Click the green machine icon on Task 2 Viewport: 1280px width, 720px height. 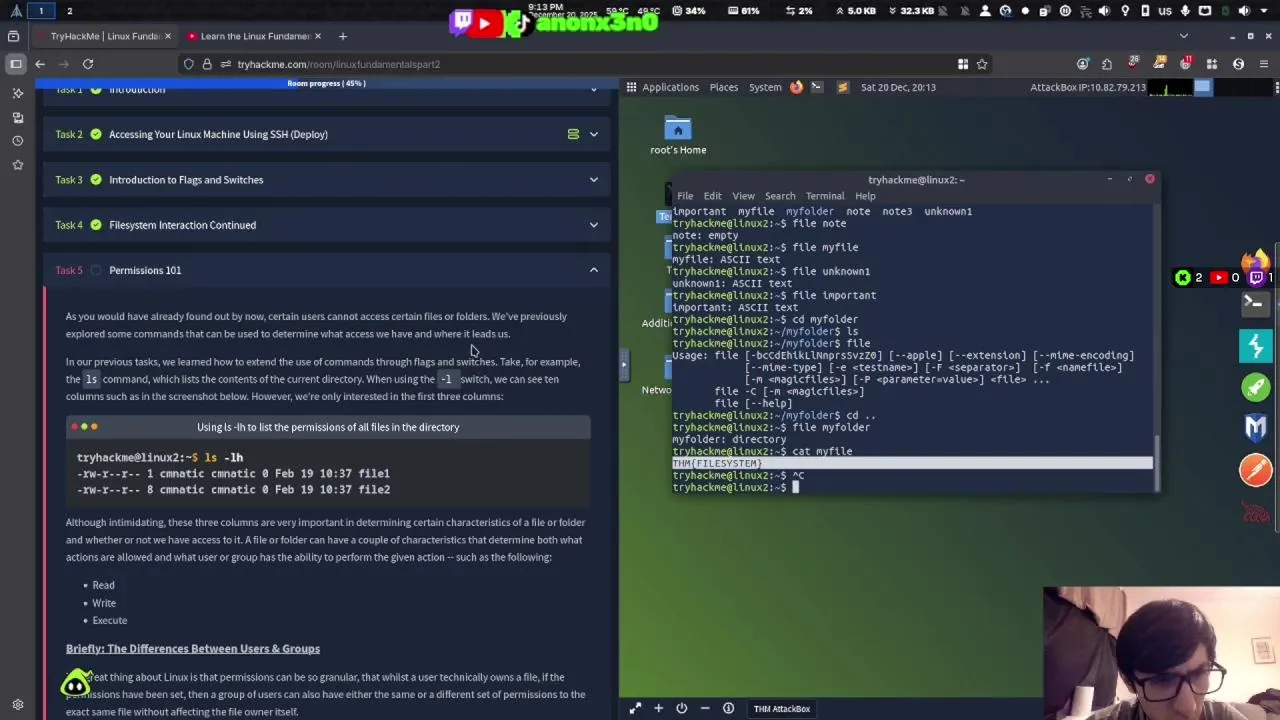tap(573, 134)
